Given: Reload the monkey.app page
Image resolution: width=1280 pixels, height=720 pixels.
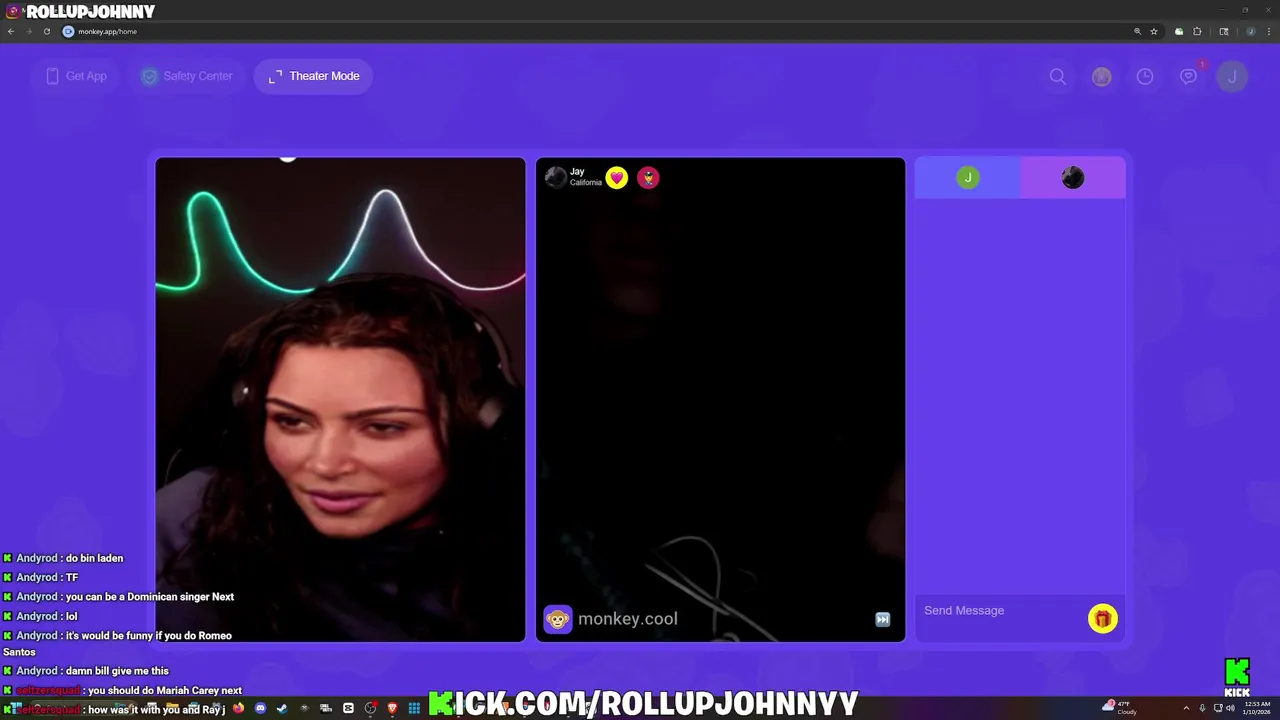Looking at the screenshot, I should tap(46, 31).
